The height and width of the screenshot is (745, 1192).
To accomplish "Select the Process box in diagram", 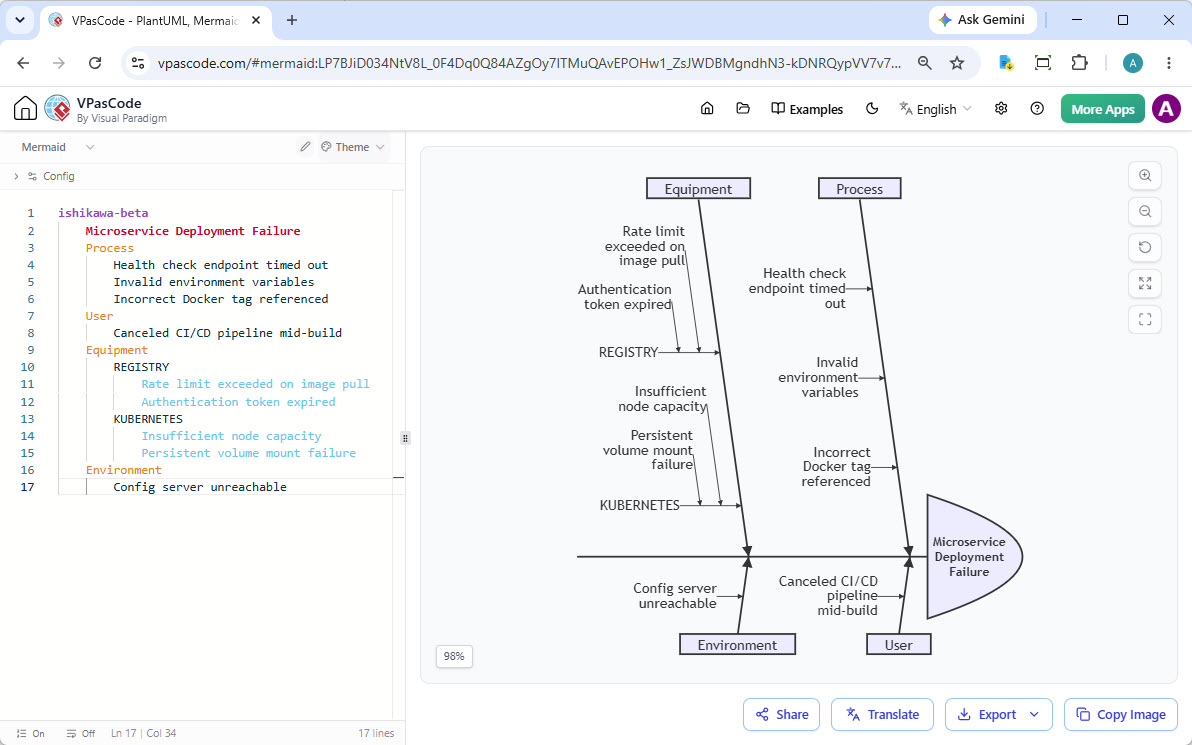I will (859, 189).
